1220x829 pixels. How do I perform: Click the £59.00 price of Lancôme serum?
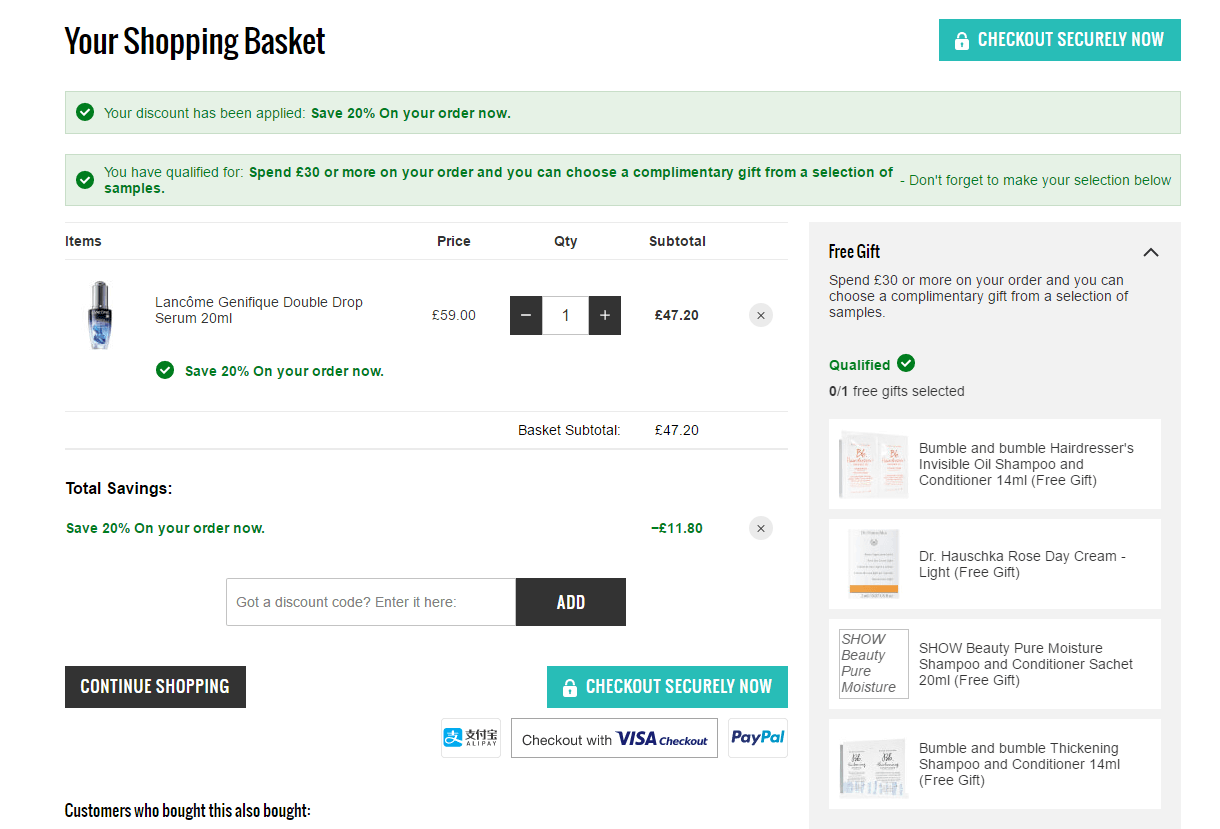(454, 315)
